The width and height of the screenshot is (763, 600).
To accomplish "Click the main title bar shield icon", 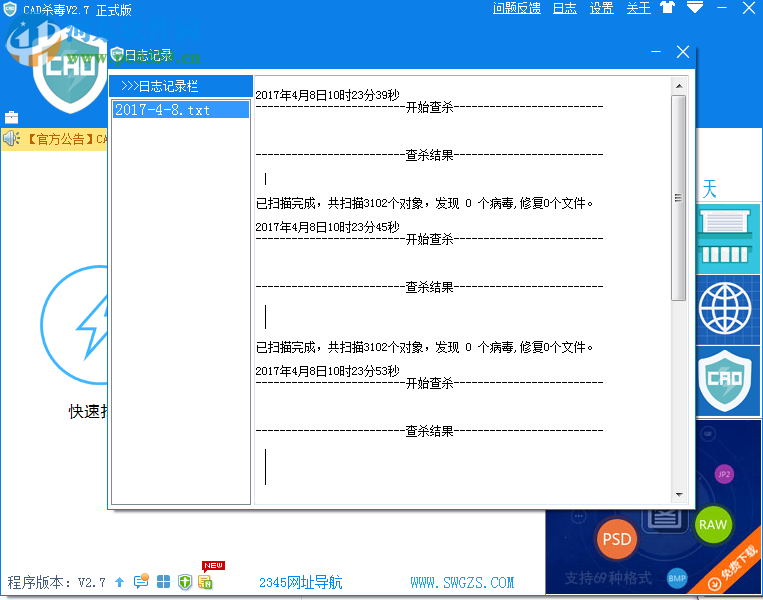I will click(x=10, y=9).
